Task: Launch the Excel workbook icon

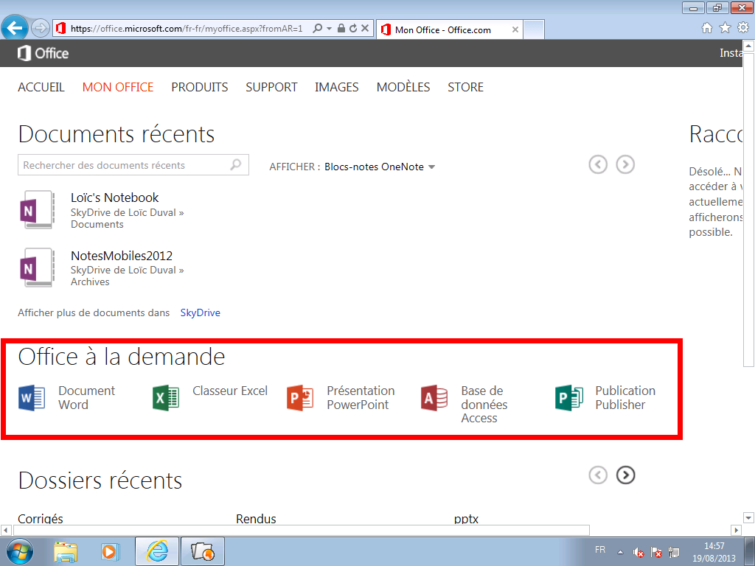Action: click(x=166, y=398)
